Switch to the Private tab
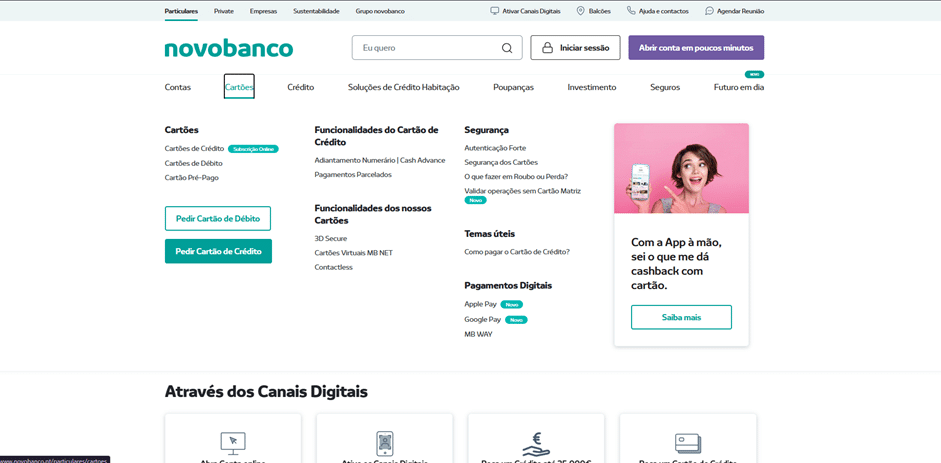 click(x=224, y=11)
